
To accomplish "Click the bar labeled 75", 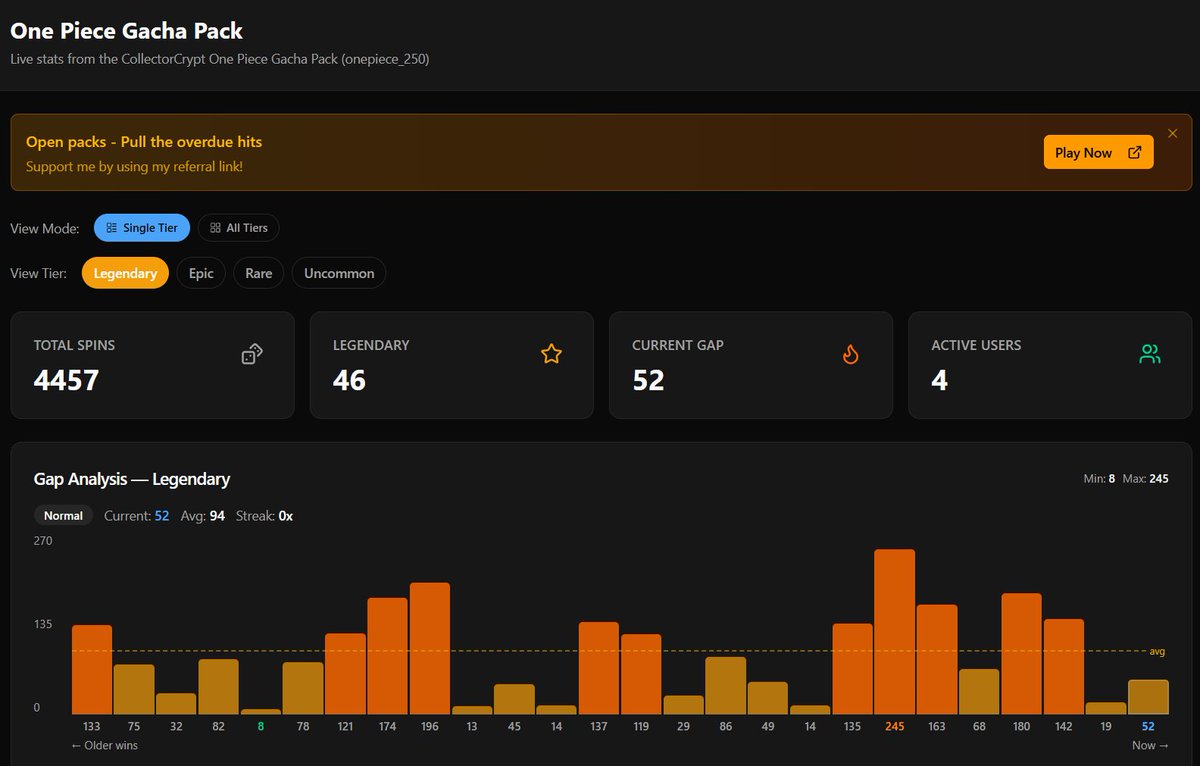I will click(134, 689).
